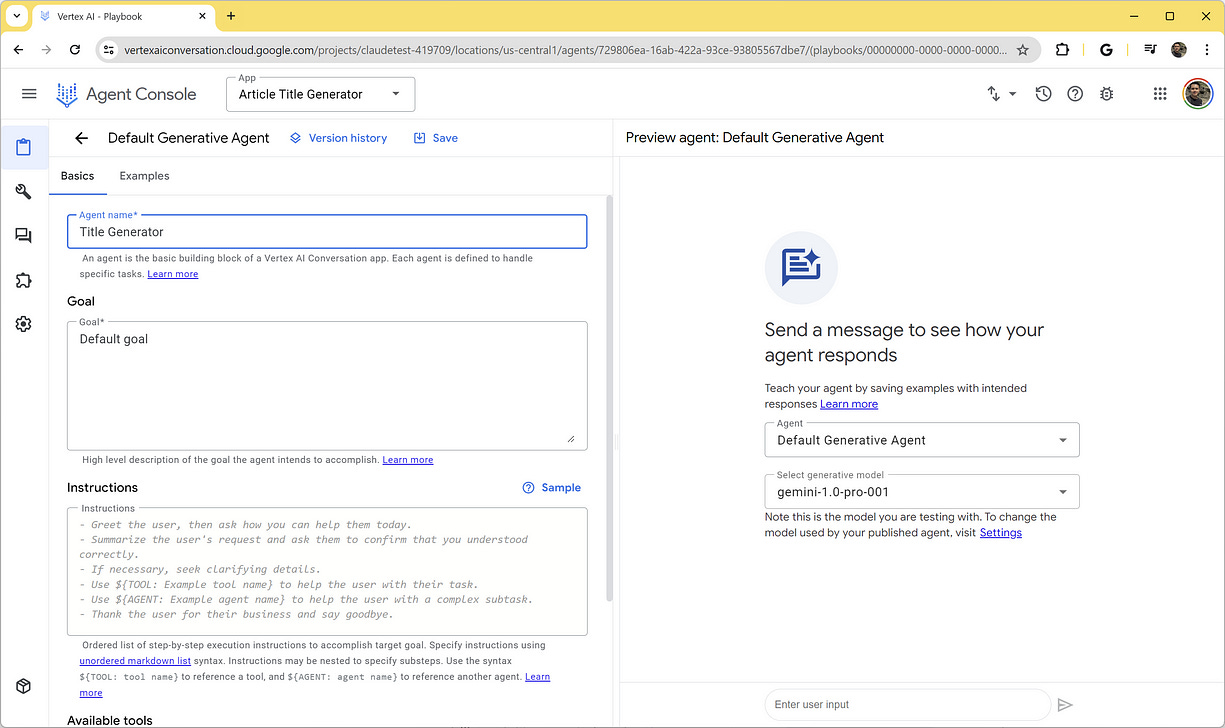The image size is (1225, 728).
Task: Select the Basics tab
Action: 78,176
